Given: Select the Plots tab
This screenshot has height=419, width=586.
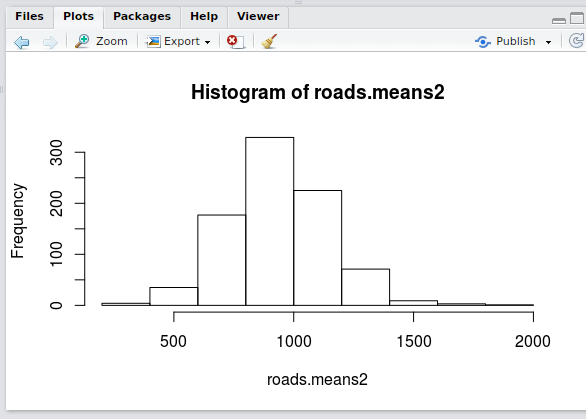Looking at the screenshot, I should (x=78, y=17).
